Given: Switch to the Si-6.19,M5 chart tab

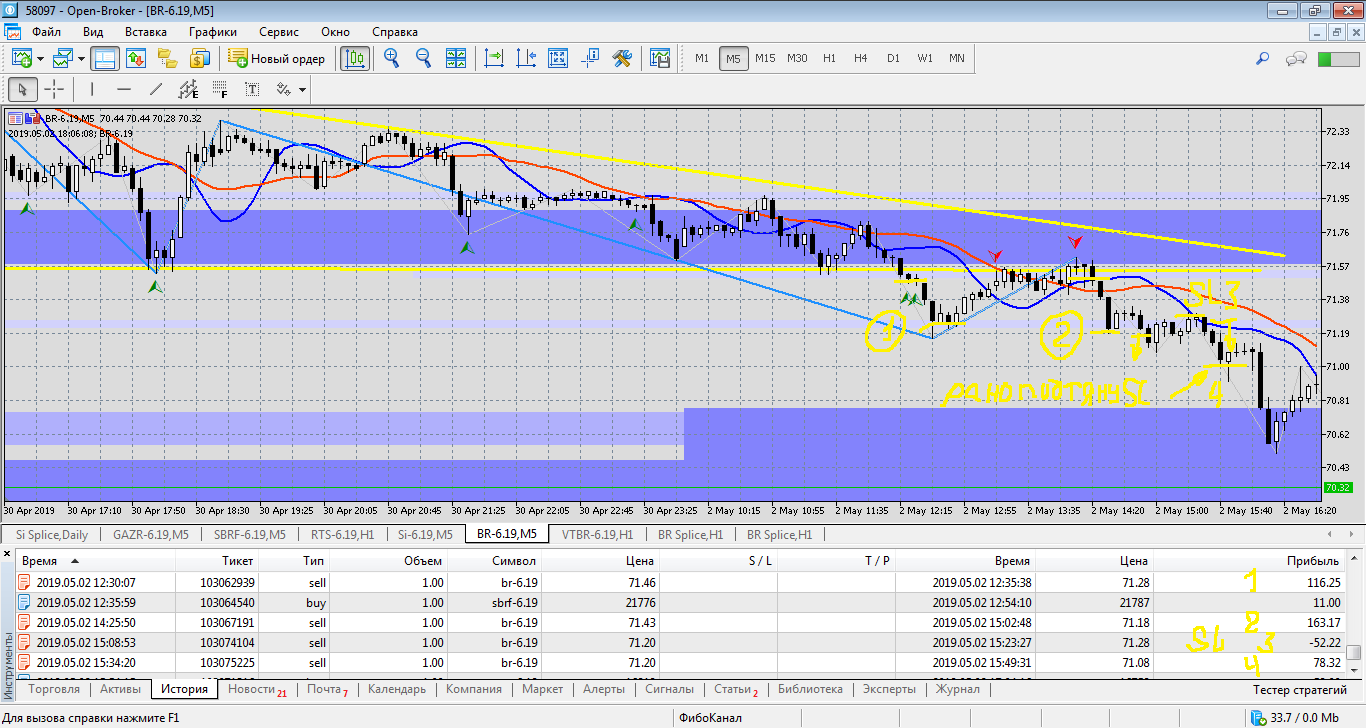Looking at the screenshot, I should pyautogui.click(x=424, y=534).
